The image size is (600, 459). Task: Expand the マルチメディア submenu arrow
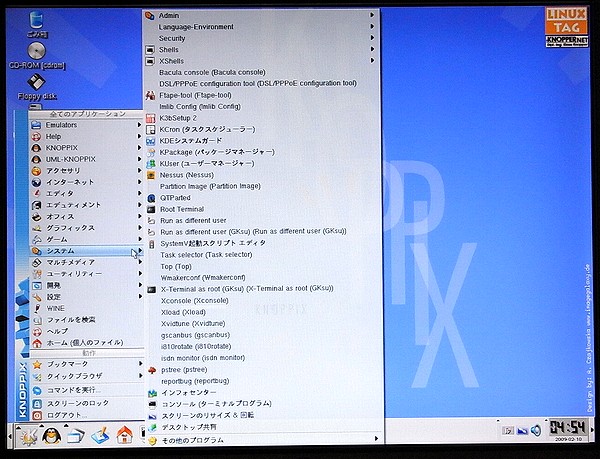pos(140,262)
